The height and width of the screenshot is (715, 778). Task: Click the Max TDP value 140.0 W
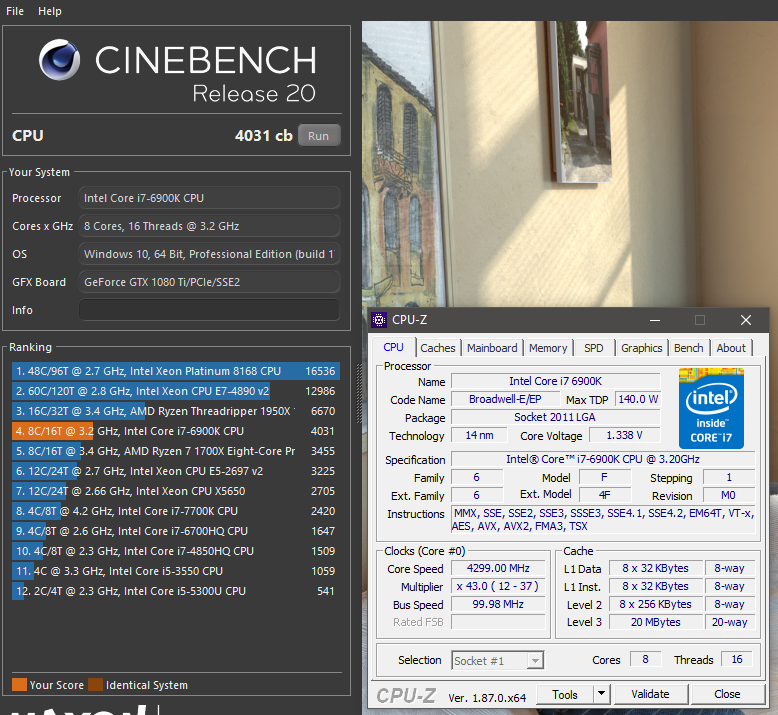[x=638, y=399]
